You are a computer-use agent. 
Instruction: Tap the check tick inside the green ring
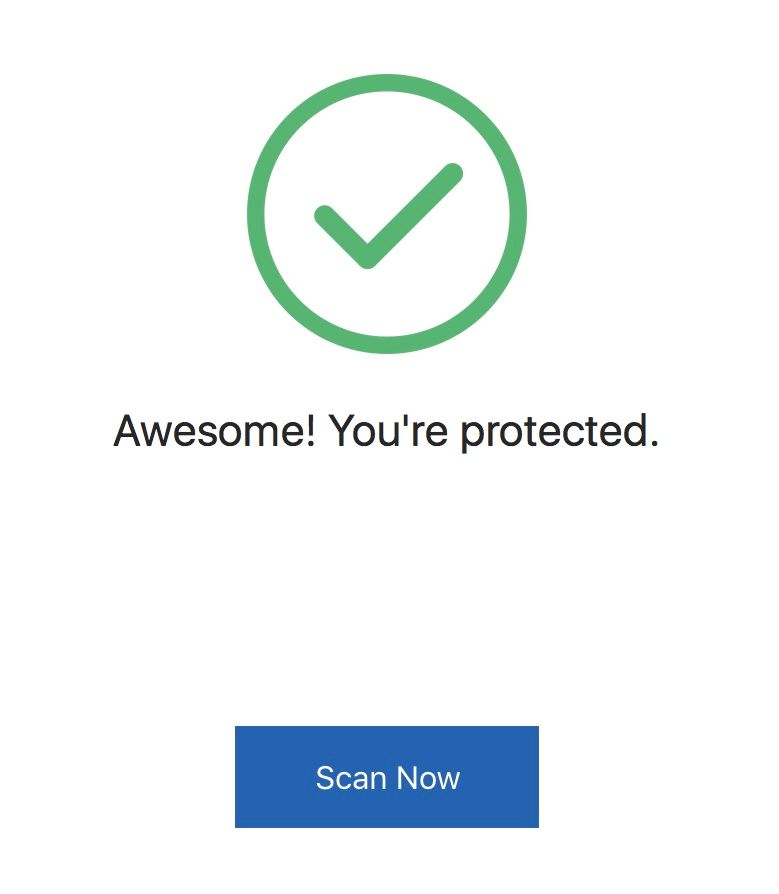388,216
